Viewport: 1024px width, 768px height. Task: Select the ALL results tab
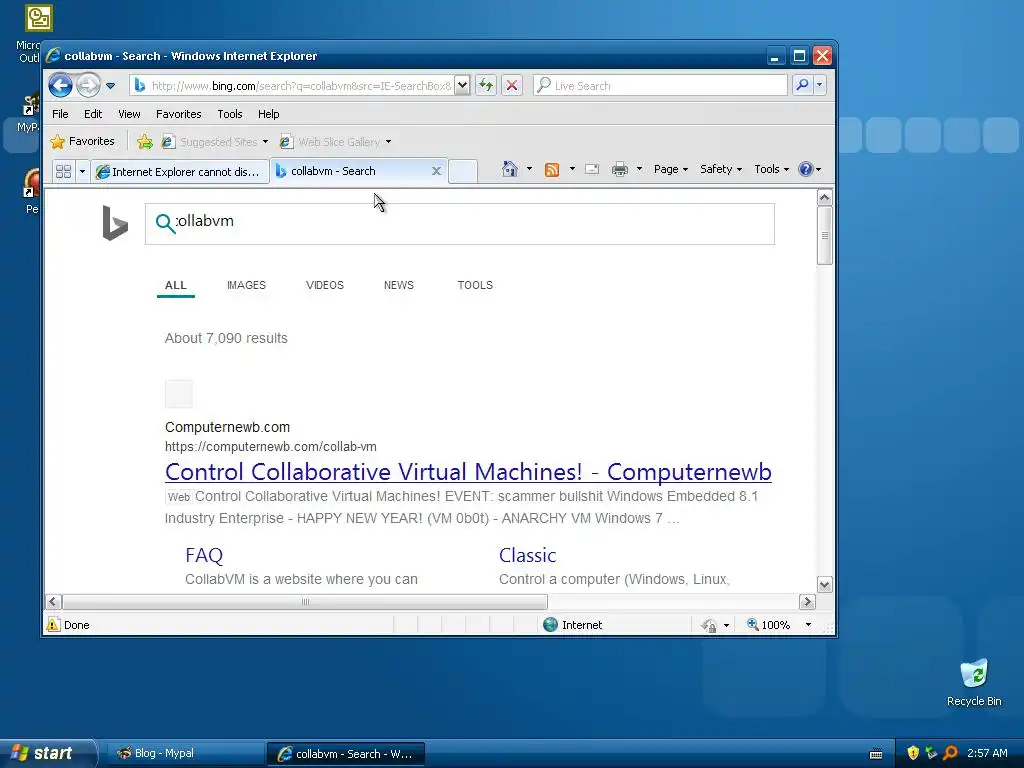(x=176, y=285)
